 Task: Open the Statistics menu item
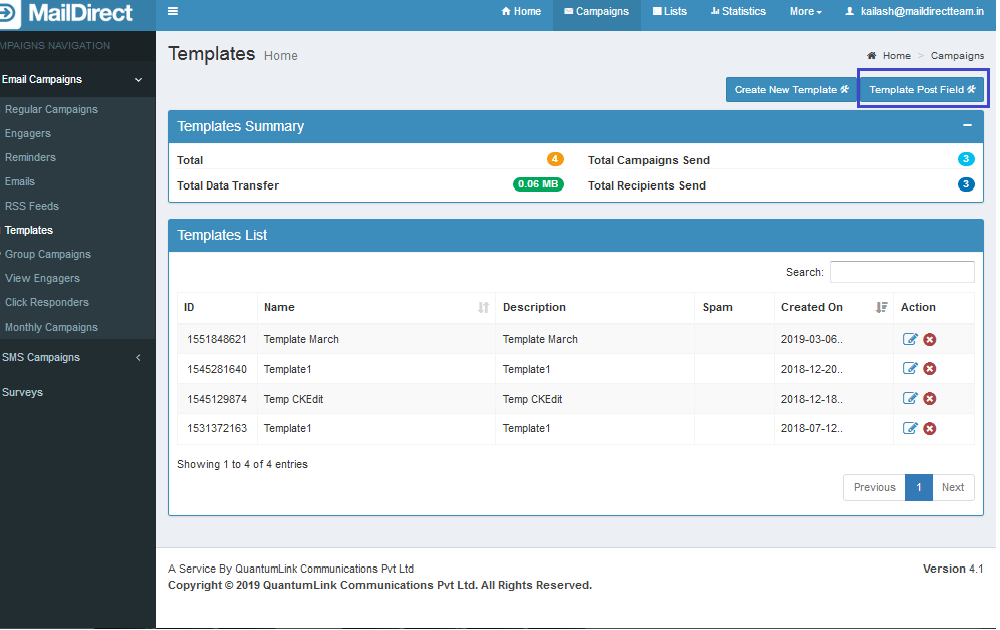click(738, 12)
